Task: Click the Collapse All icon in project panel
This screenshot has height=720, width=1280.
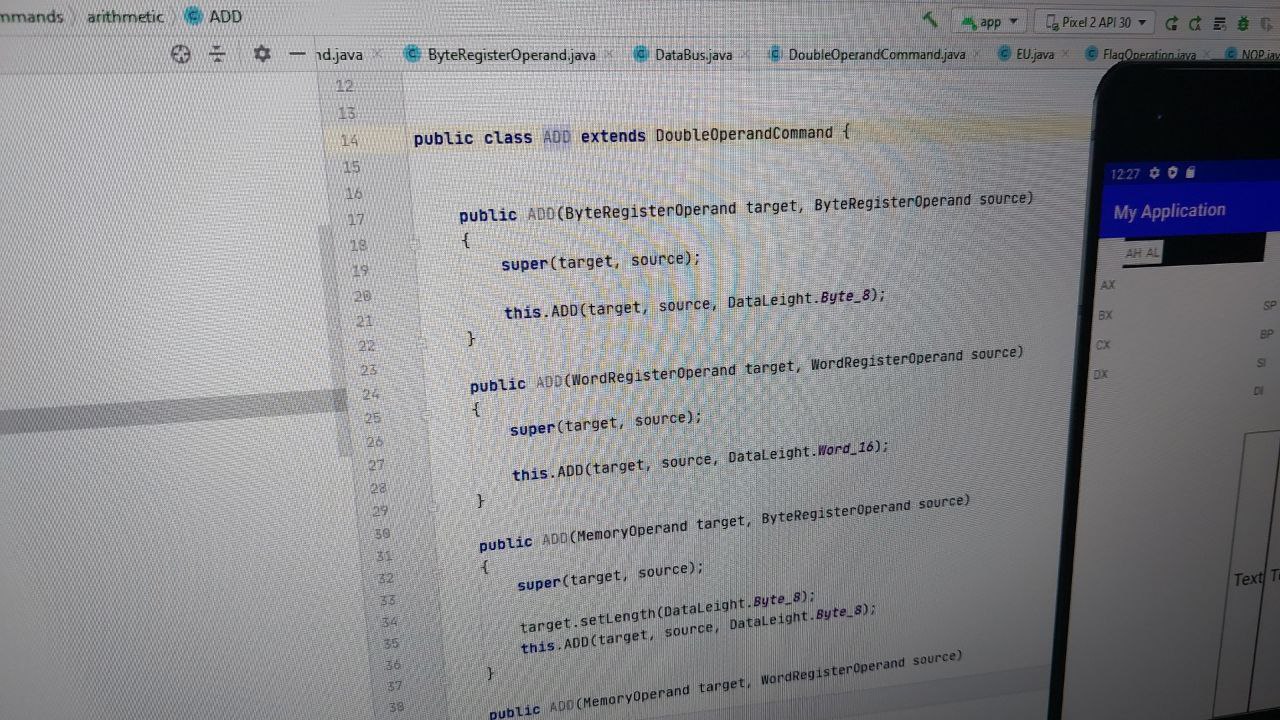Action: (x=218, y=55)
